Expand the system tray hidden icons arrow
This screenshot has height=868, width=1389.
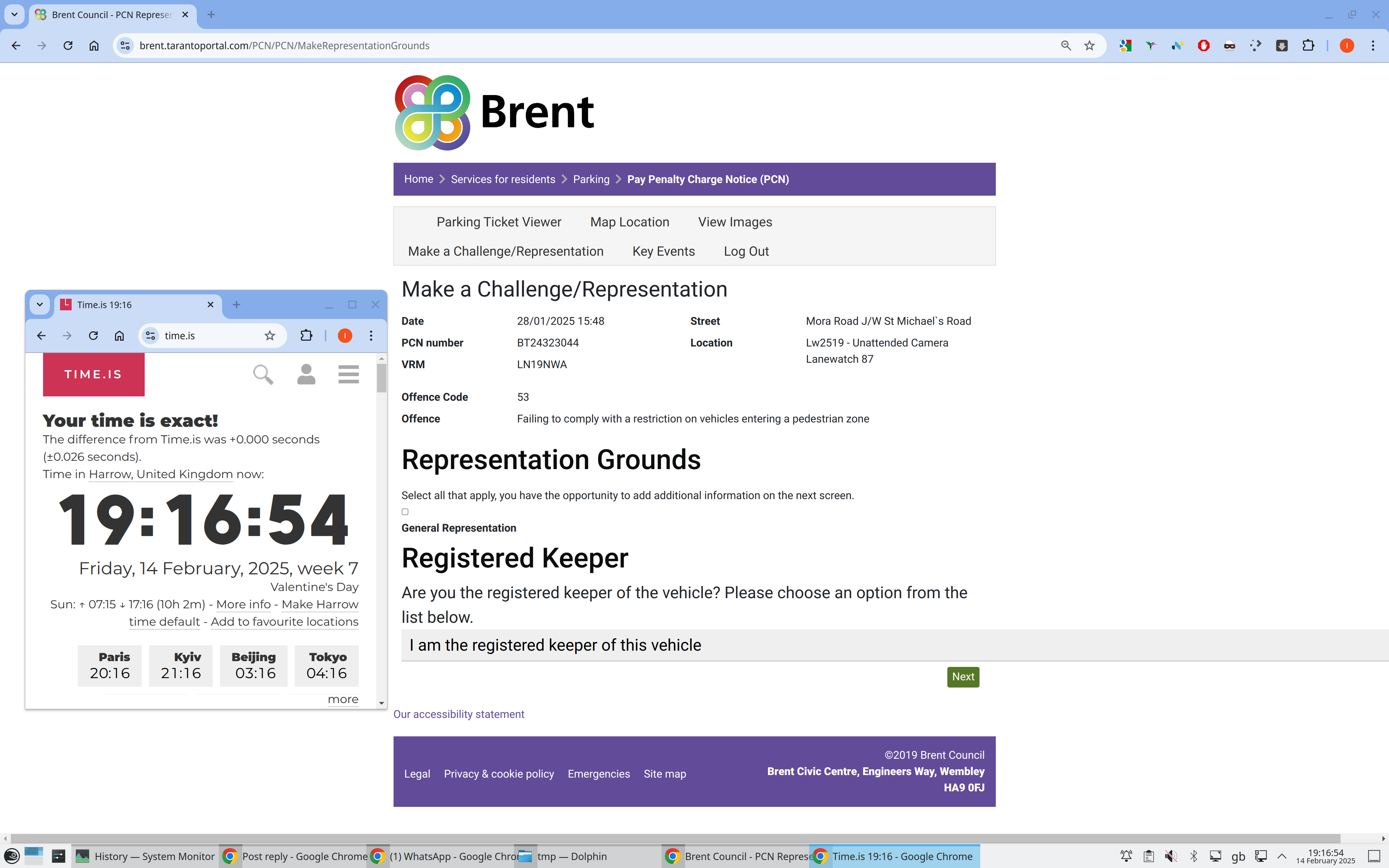click(x=1282, y=856)
